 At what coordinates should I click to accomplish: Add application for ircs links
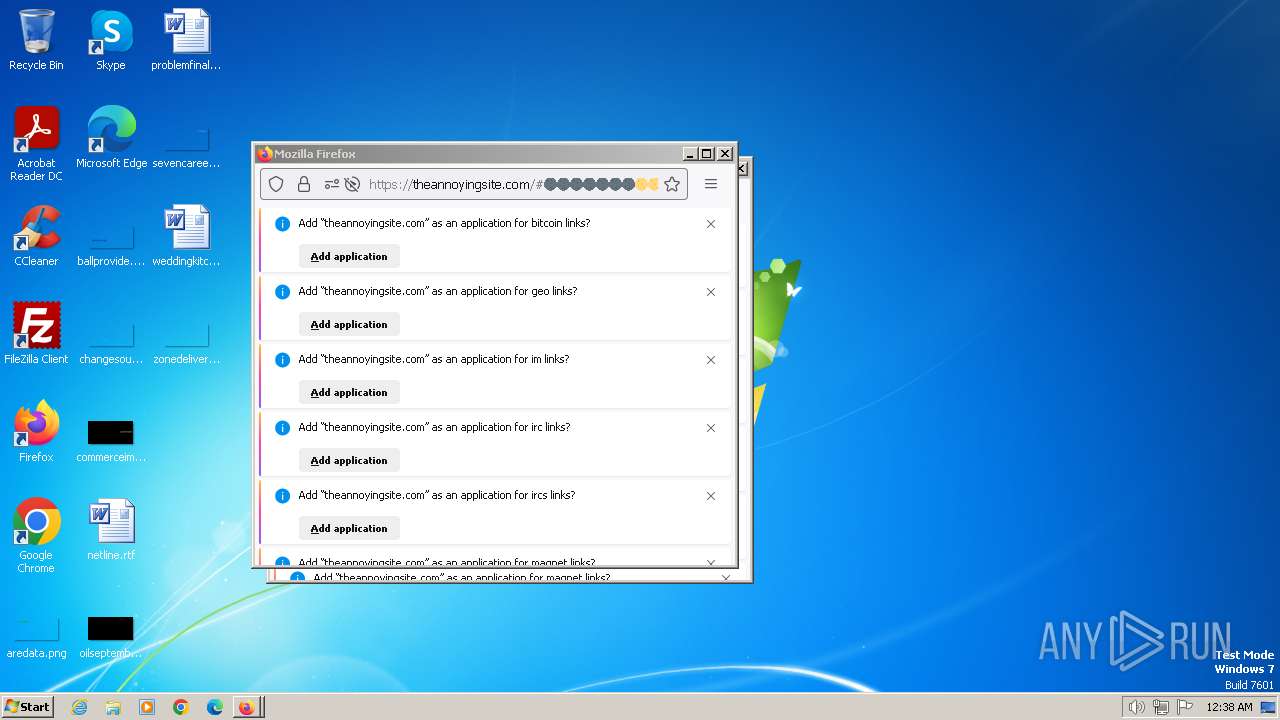click(349, 528)
